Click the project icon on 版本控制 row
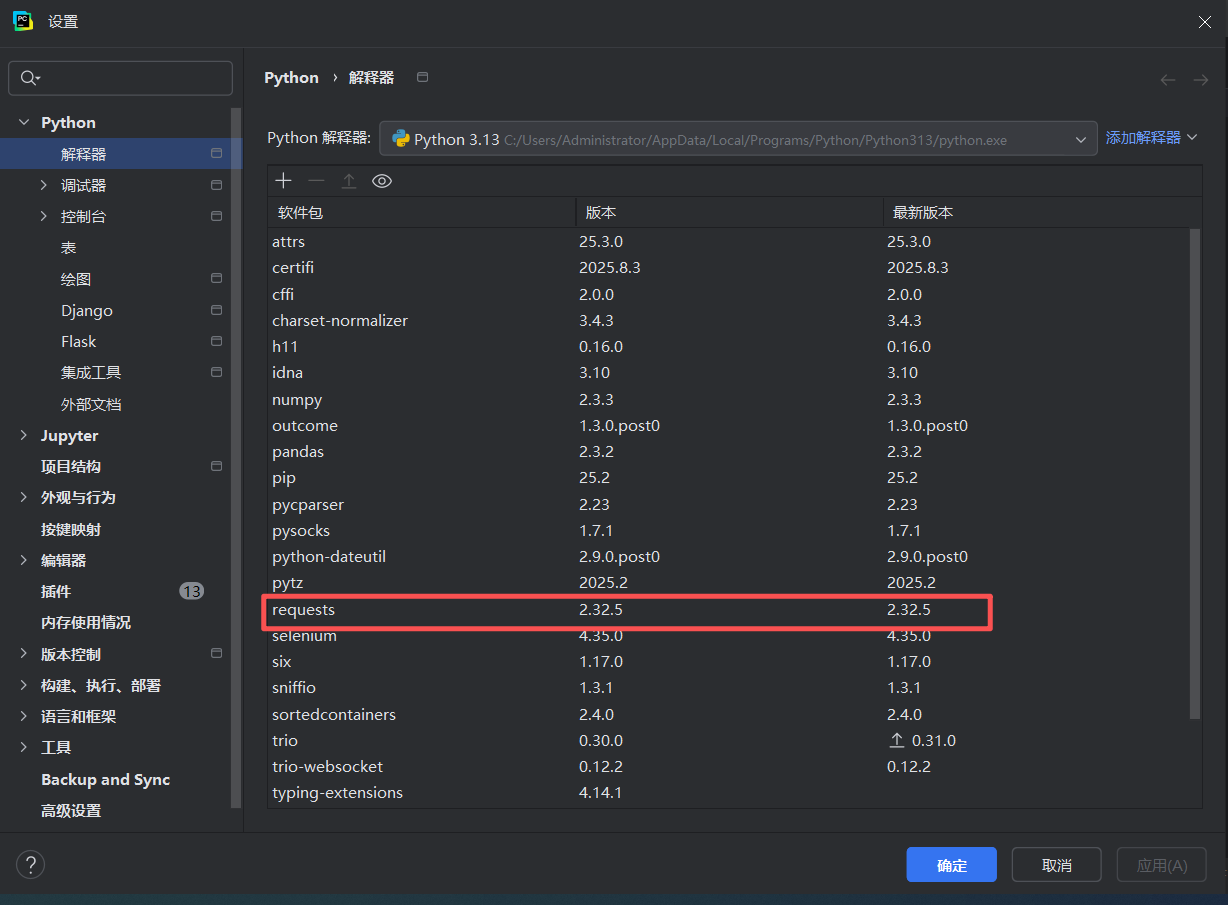Screen dimensions: 1228x905 pos(216,654)
